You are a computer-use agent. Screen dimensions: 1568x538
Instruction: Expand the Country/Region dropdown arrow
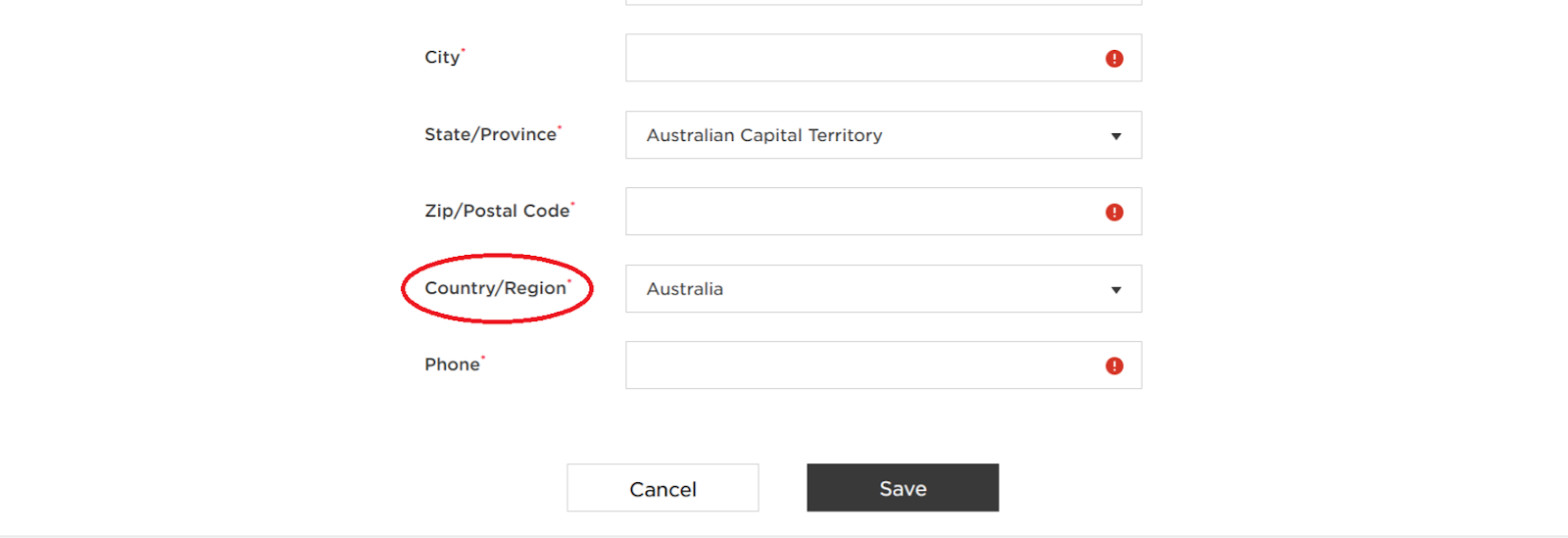(1116, 290)
